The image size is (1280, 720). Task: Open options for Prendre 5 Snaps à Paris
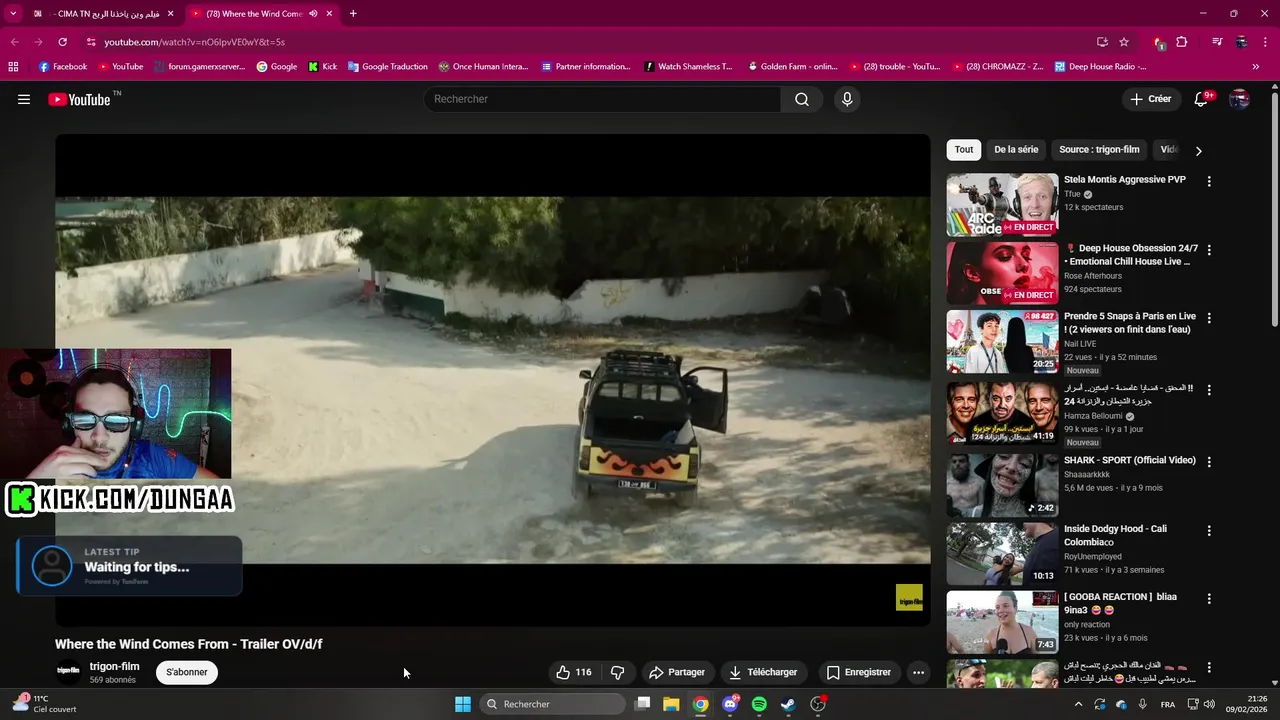click(1209, 318)
